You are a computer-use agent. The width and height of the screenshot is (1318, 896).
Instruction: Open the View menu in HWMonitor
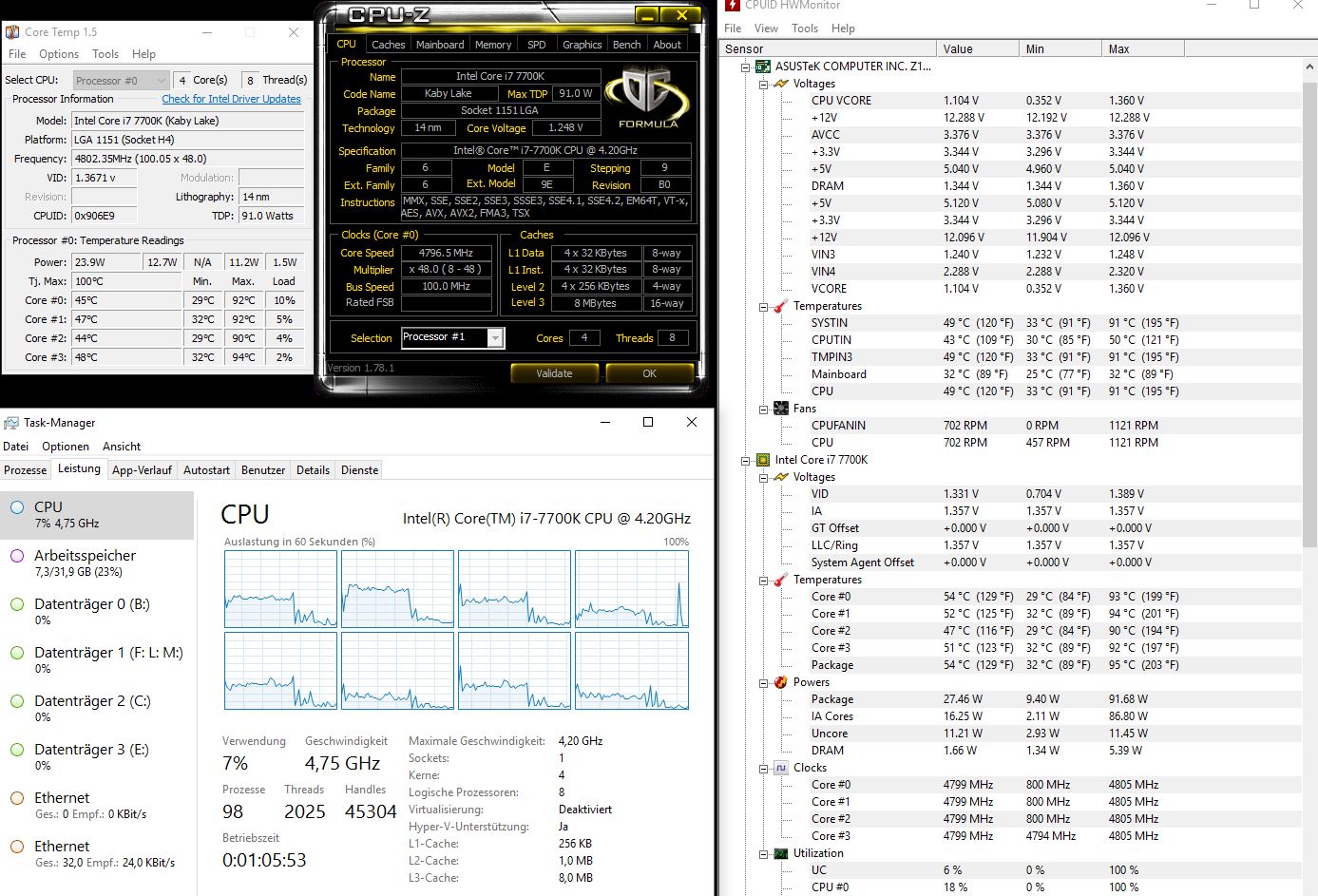coord(766,29)
